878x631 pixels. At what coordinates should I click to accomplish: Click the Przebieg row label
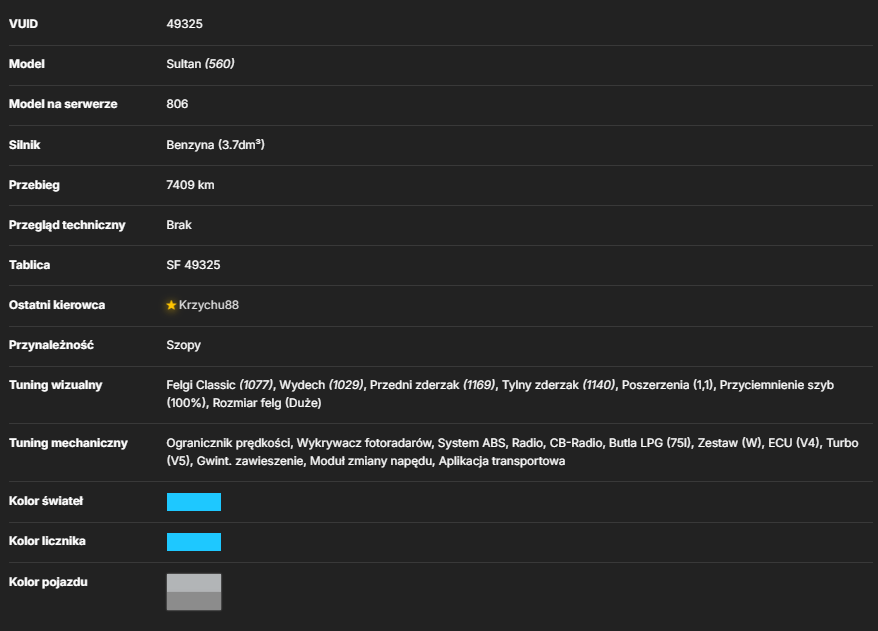point(34,185)
